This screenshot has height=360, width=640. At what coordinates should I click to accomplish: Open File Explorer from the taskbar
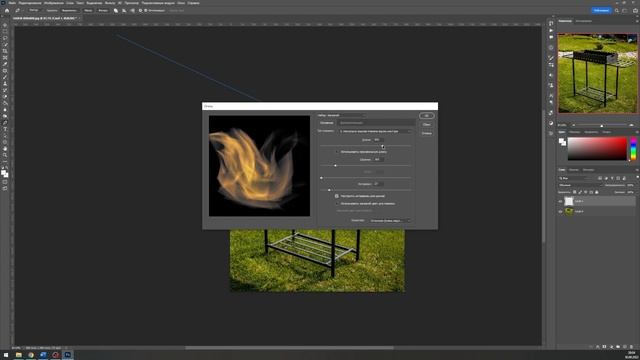pos(19,355)
